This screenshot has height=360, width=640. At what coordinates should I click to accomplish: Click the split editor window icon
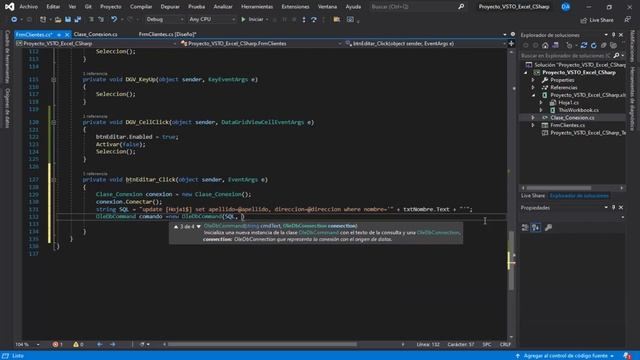[511, 43]
